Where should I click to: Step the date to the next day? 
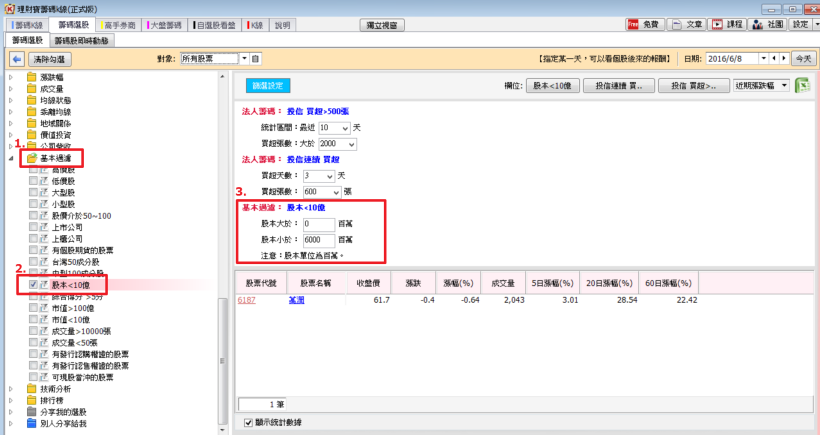coord(783,59)
